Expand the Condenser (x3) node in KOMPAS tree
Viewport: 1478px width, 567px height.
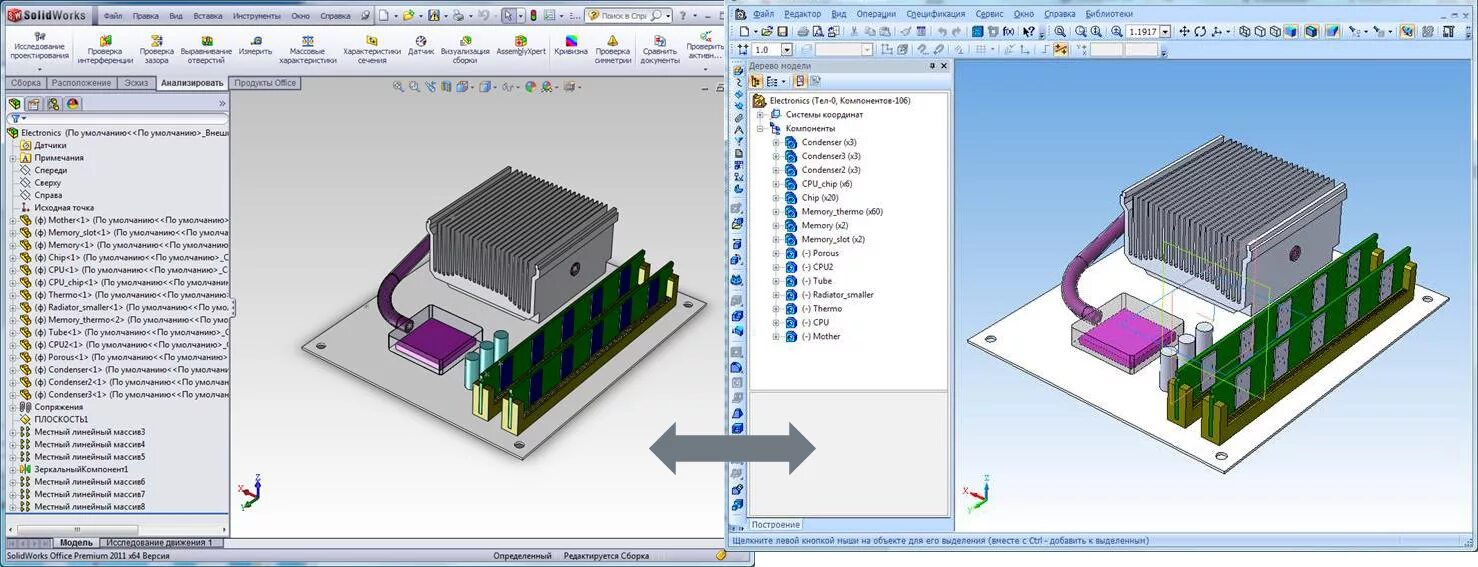pos(775,142)
